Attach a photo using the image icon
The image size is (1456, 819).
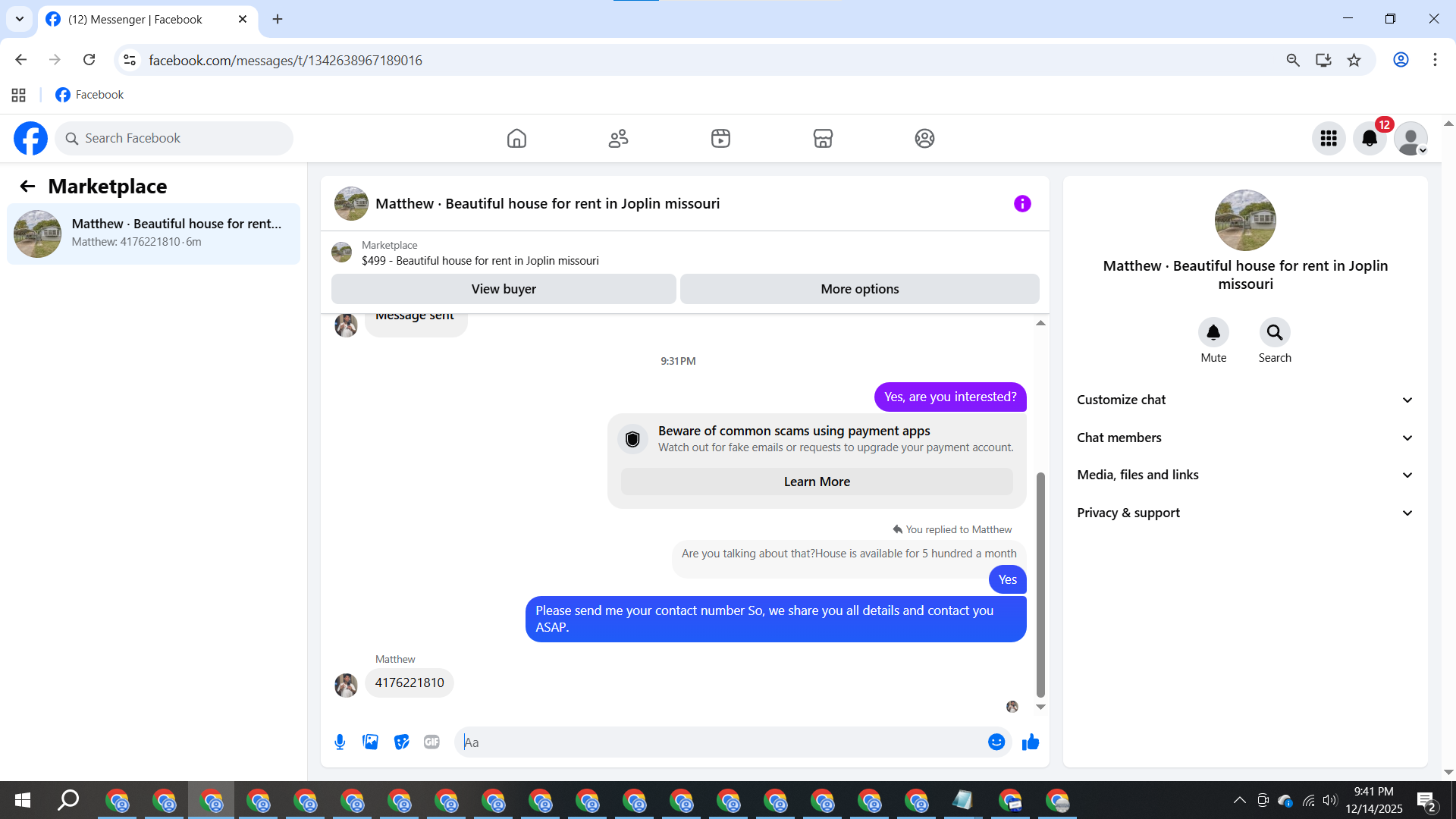click(x=370, y=742)
